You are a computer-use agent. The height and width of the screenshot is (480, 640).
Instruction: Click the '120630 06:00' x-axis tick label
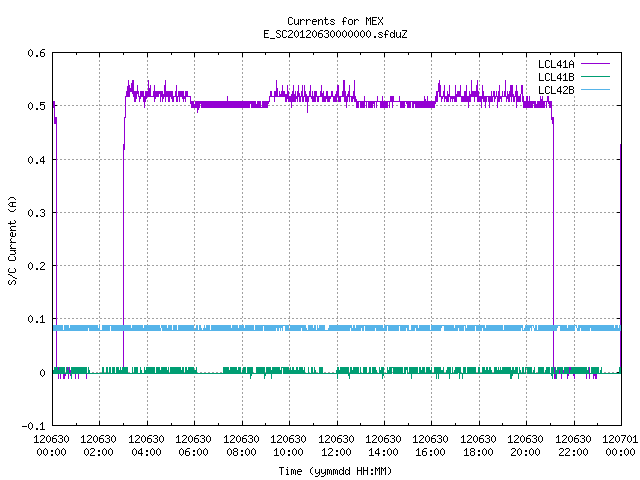click(x=193, y=446)
